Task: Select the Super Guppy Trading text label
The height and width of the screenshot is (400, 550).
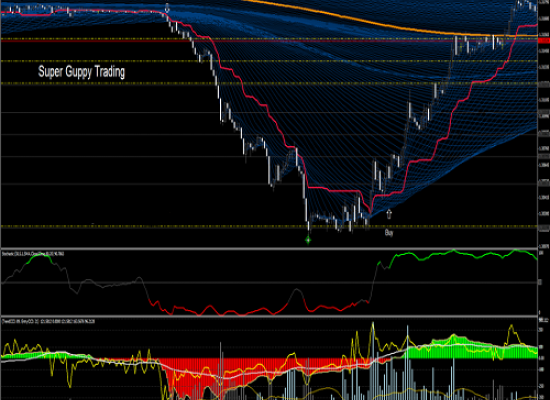Action: click(81, 72)
